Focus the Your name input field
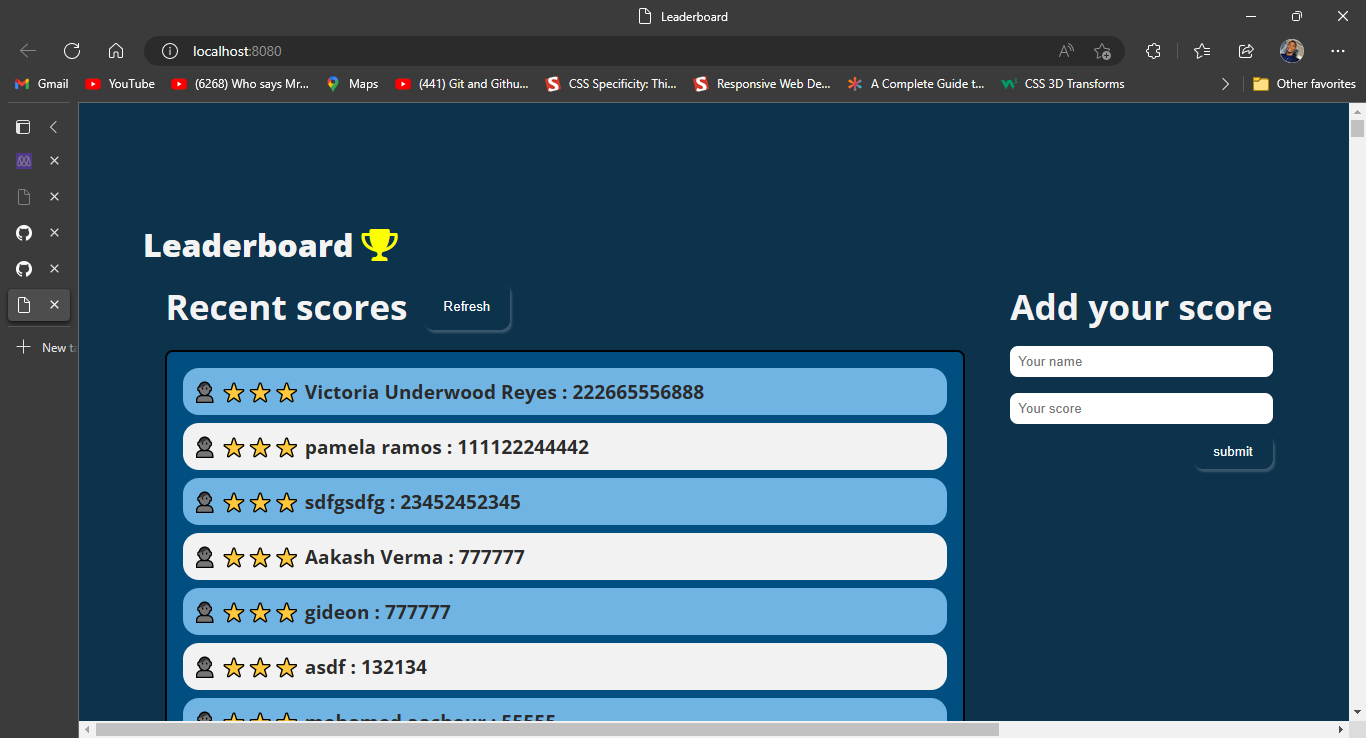Screen dimensions: 1366x738 (1141, 362)
